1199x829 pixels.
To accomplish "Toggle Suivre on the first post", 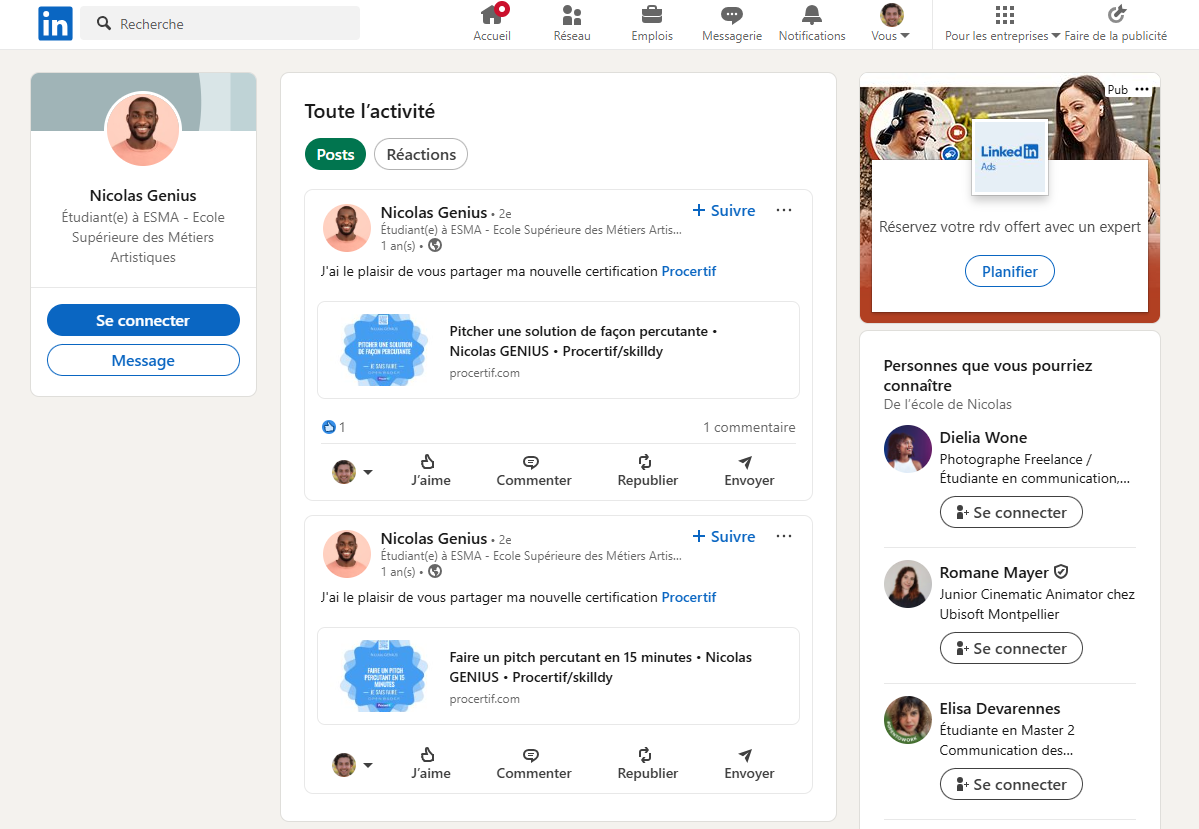I will (x=724, y=210).
